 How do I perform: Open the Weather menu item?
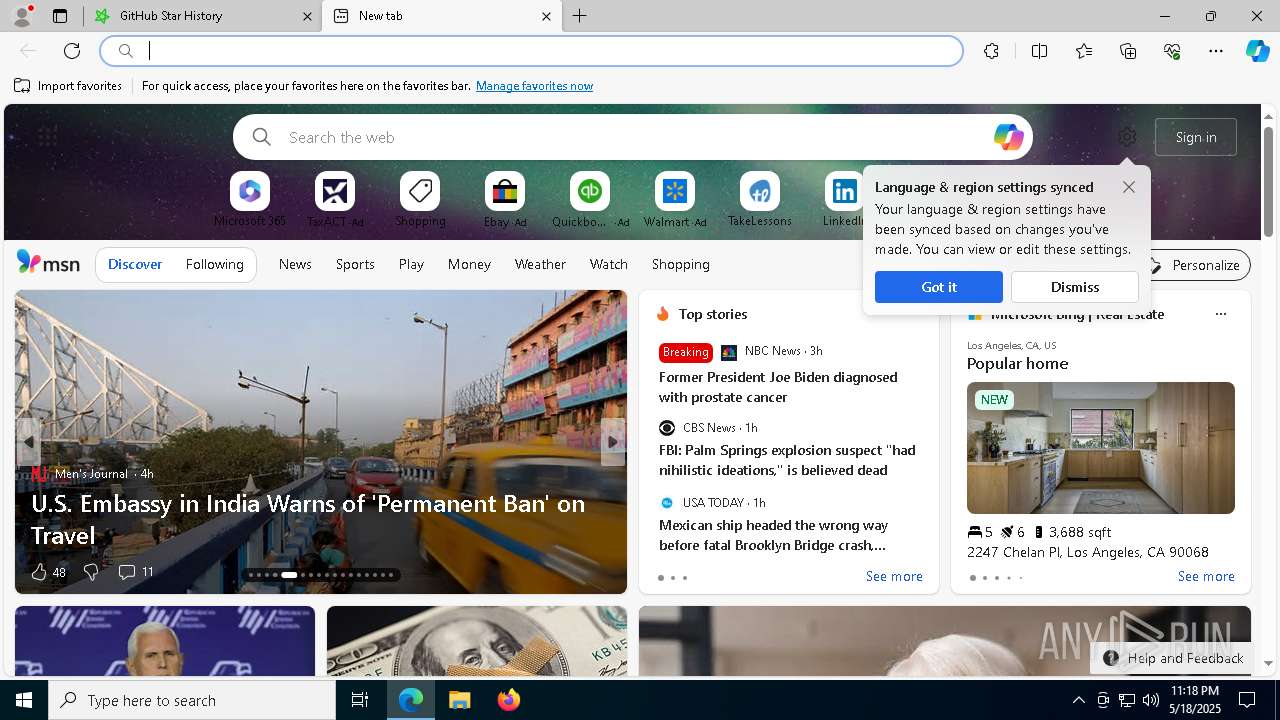[540, 264]
